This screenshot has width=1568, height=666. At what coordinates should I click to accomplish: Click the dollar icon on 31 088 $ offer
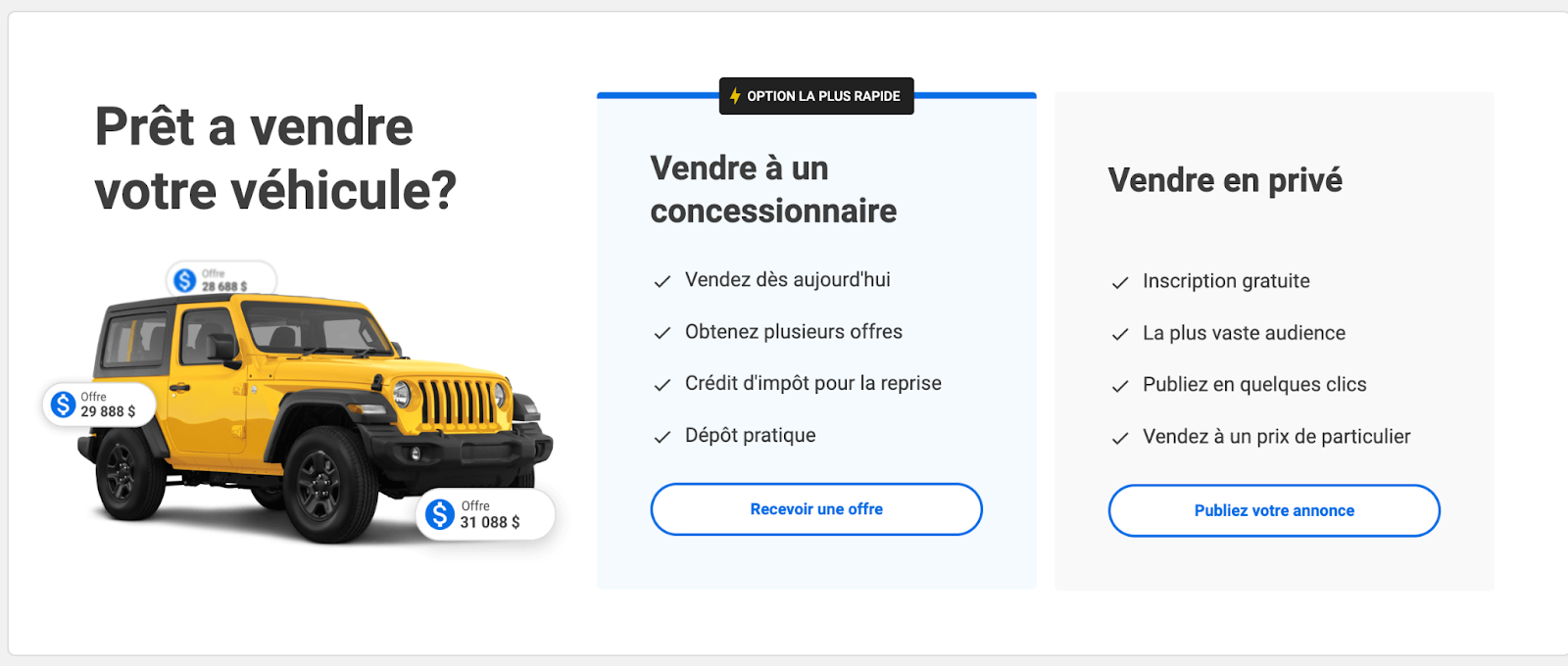tap(440, 514)
